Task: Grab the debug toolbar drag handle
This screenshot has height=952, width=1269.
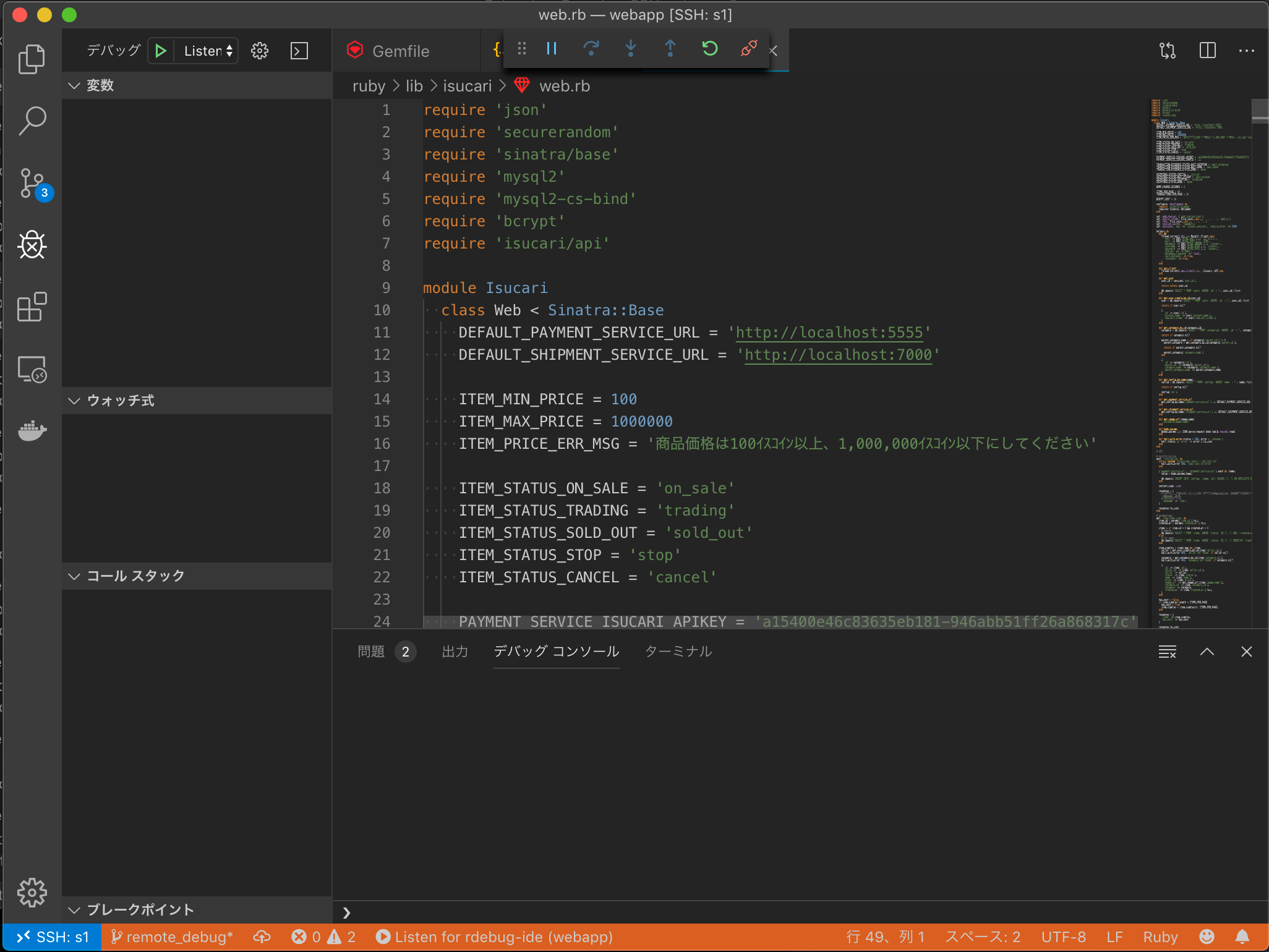Action: (x=522, y=48)
